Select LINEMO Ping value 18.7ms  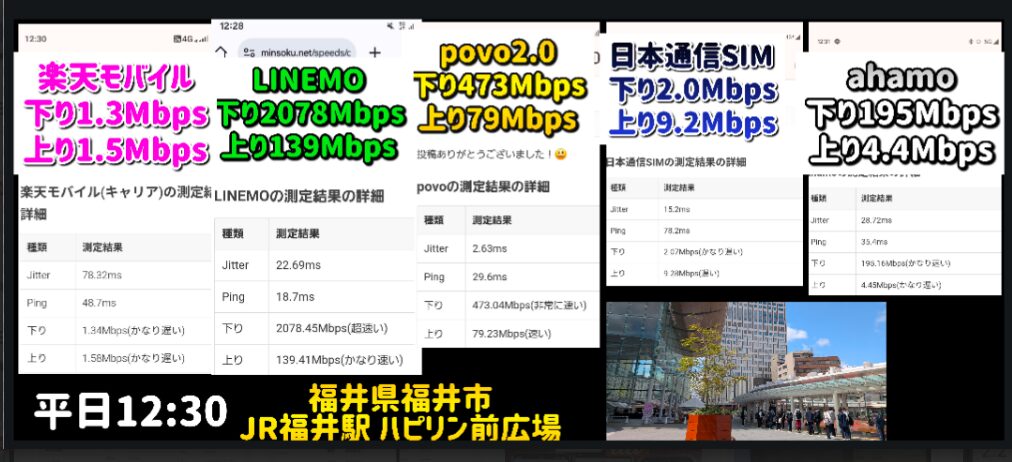(295, 297)
